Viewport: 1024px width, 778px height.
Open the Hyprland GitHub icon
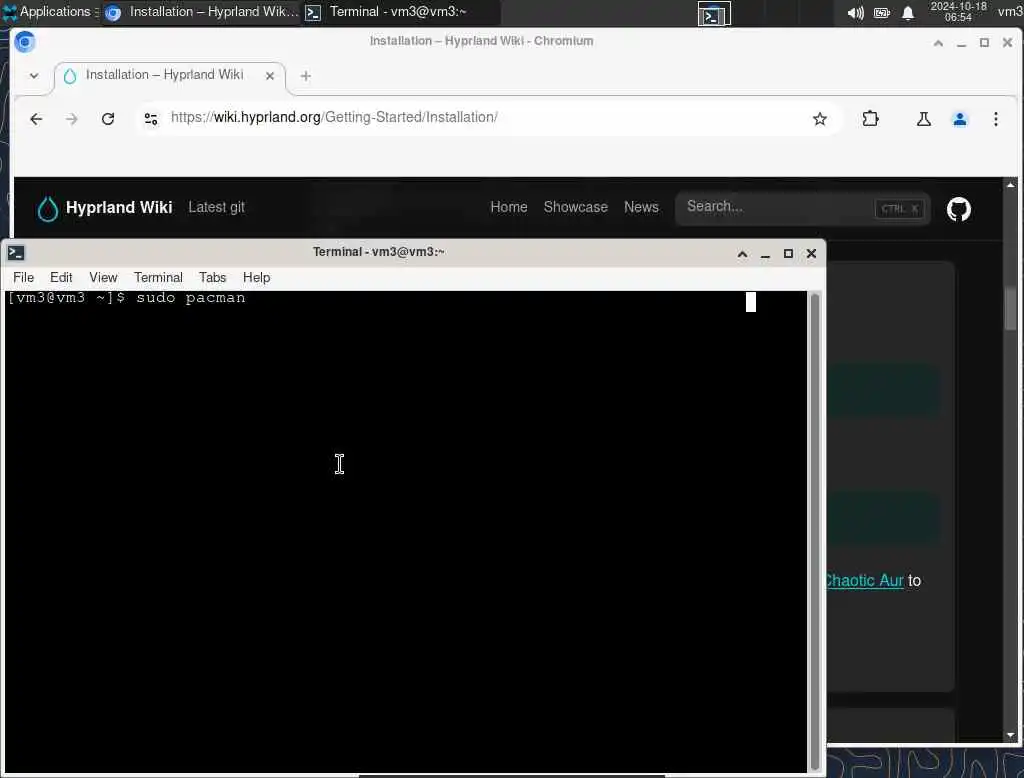pyautogui.click(x=959, y=209)
